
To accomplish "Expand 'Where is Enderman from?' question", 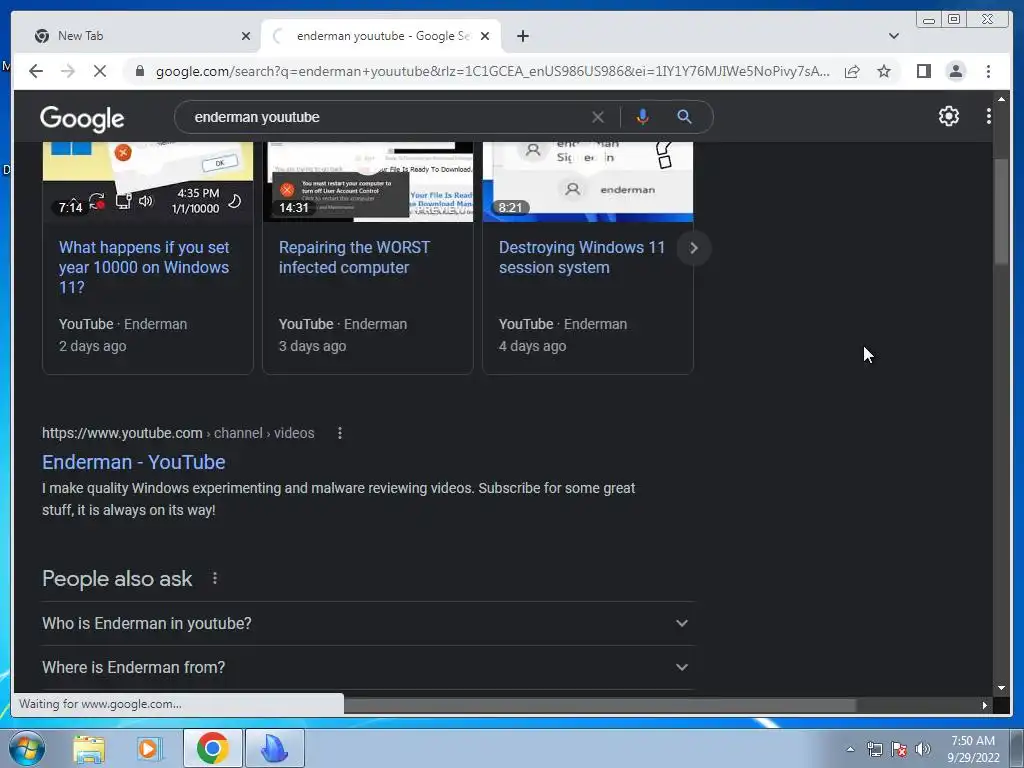I will point(368,667).
